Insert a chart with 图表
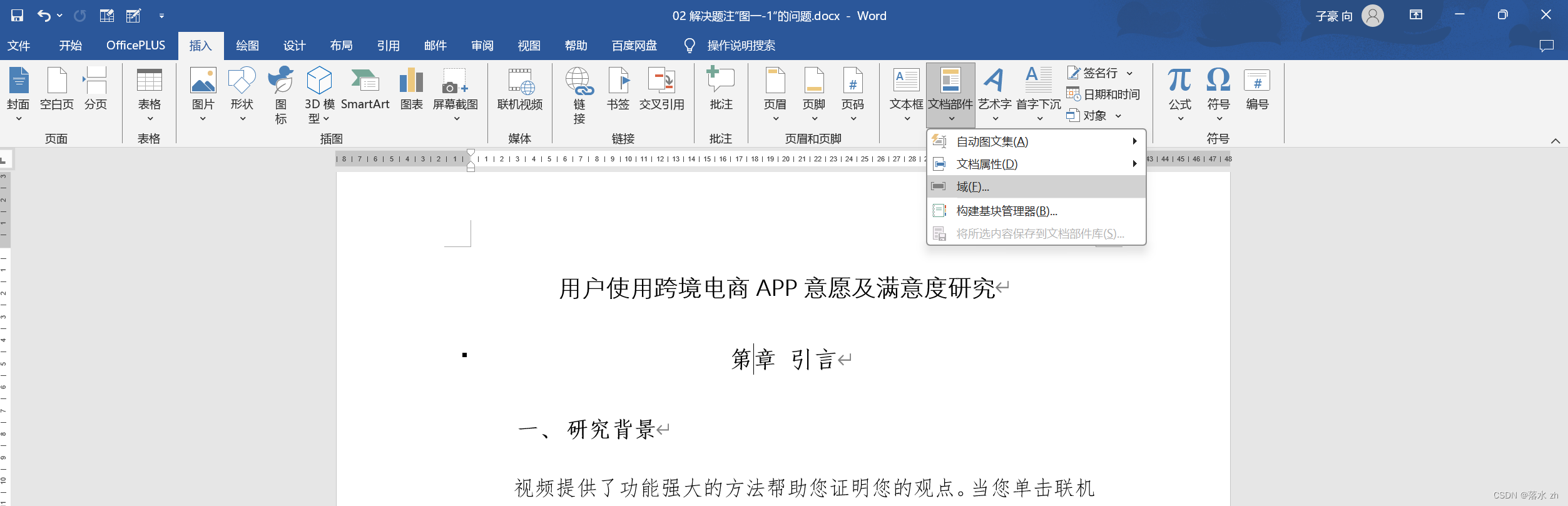This screenshot has height=506, width=1568. (412, 89)
